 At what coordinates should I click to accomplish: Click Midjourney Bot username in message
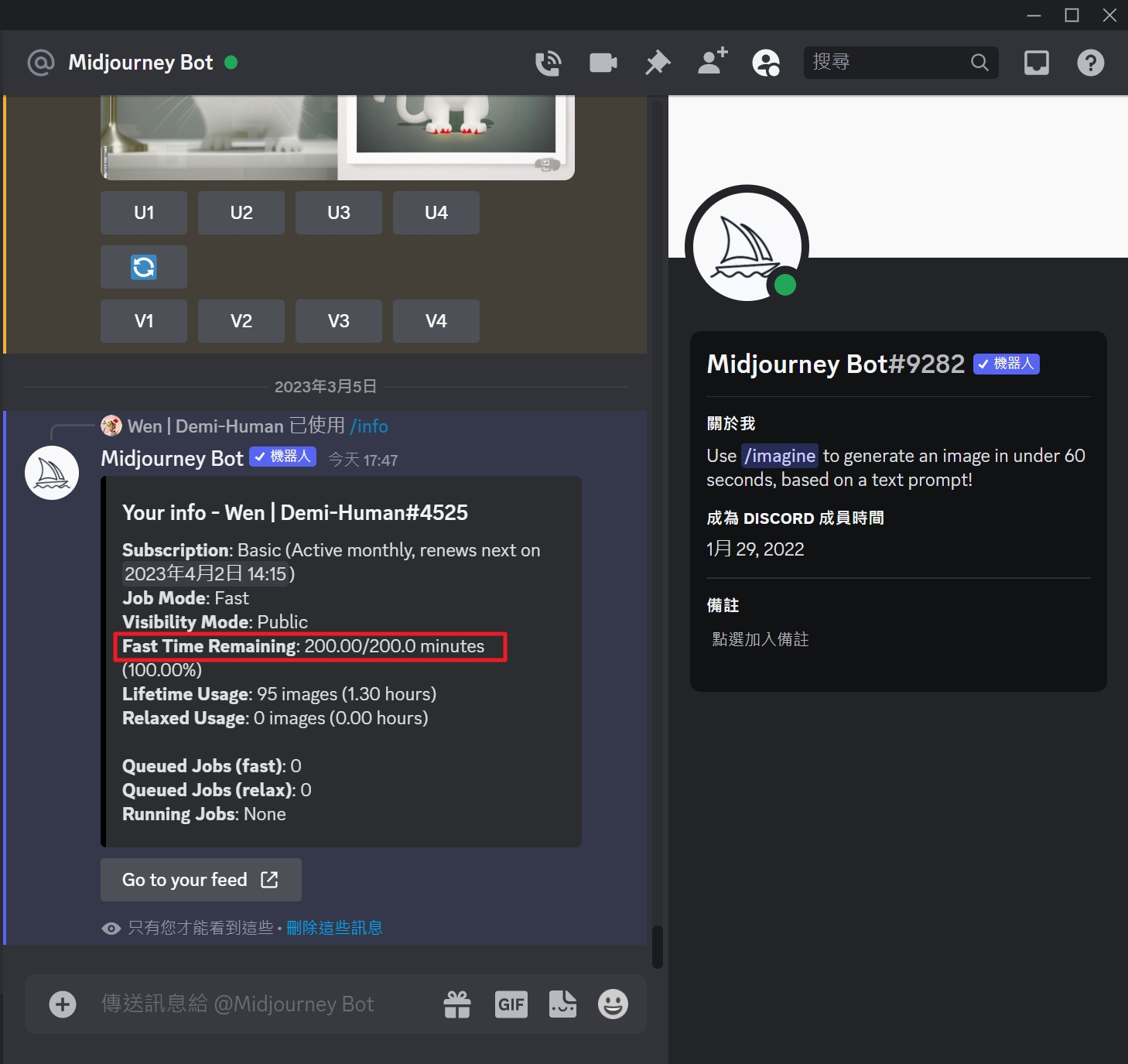[x=172, y=459]
